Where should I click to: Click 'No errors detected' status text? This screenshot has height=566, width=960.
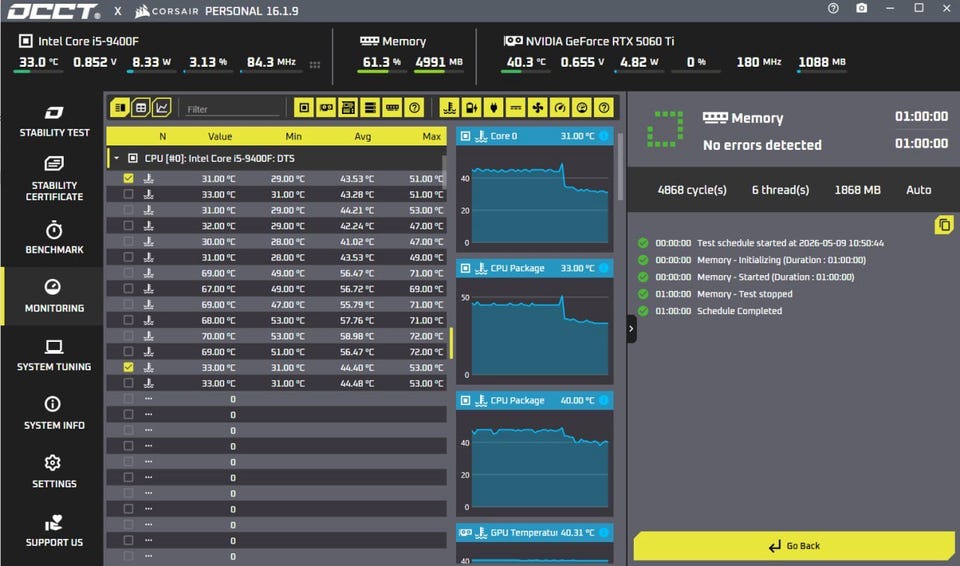[762, 145]
